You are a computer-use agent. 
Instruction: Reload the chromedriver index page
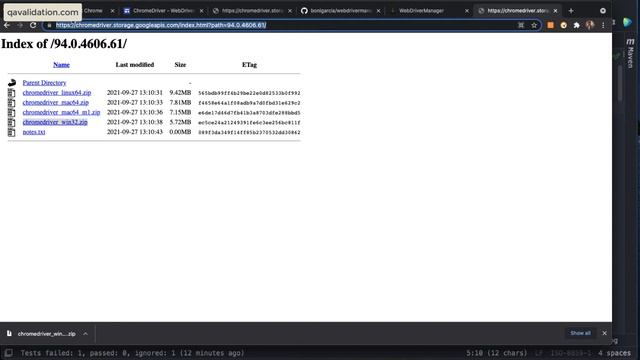(33, 25)
